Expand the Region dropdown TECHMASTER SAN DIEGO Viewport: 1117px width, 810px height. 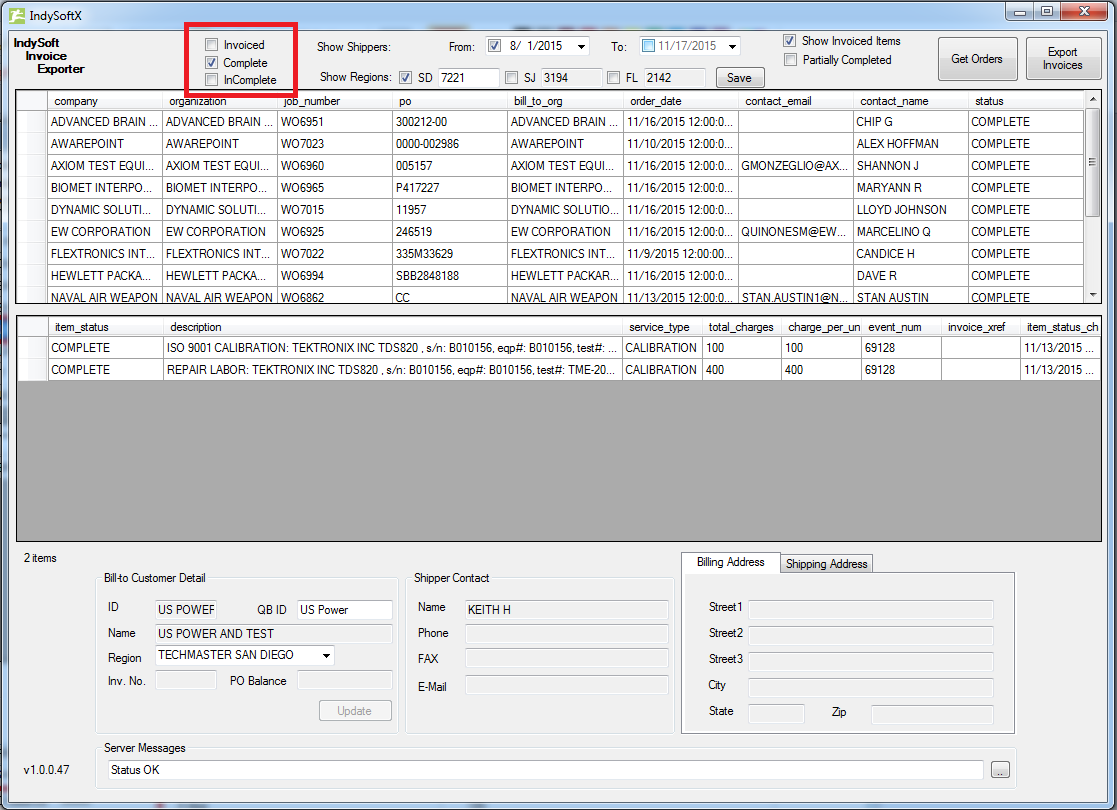(325, 656)
